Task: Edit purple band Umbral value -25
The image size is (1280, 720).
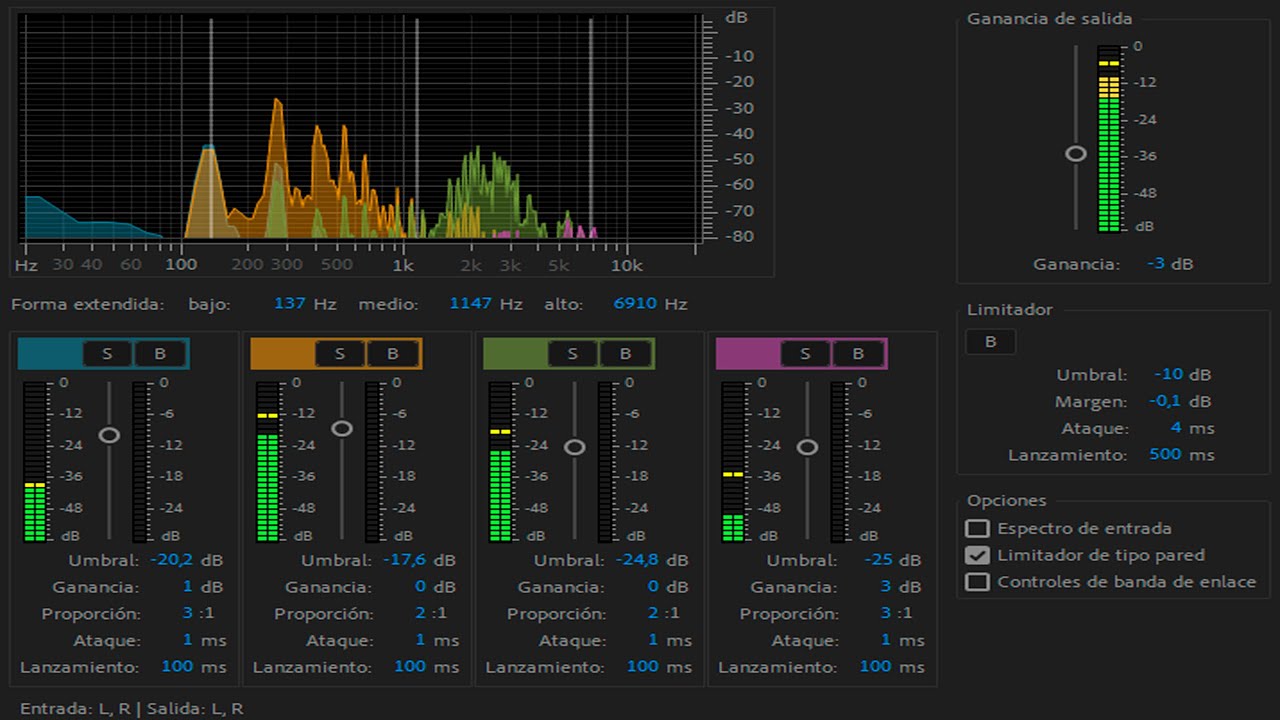Action: 879,560
